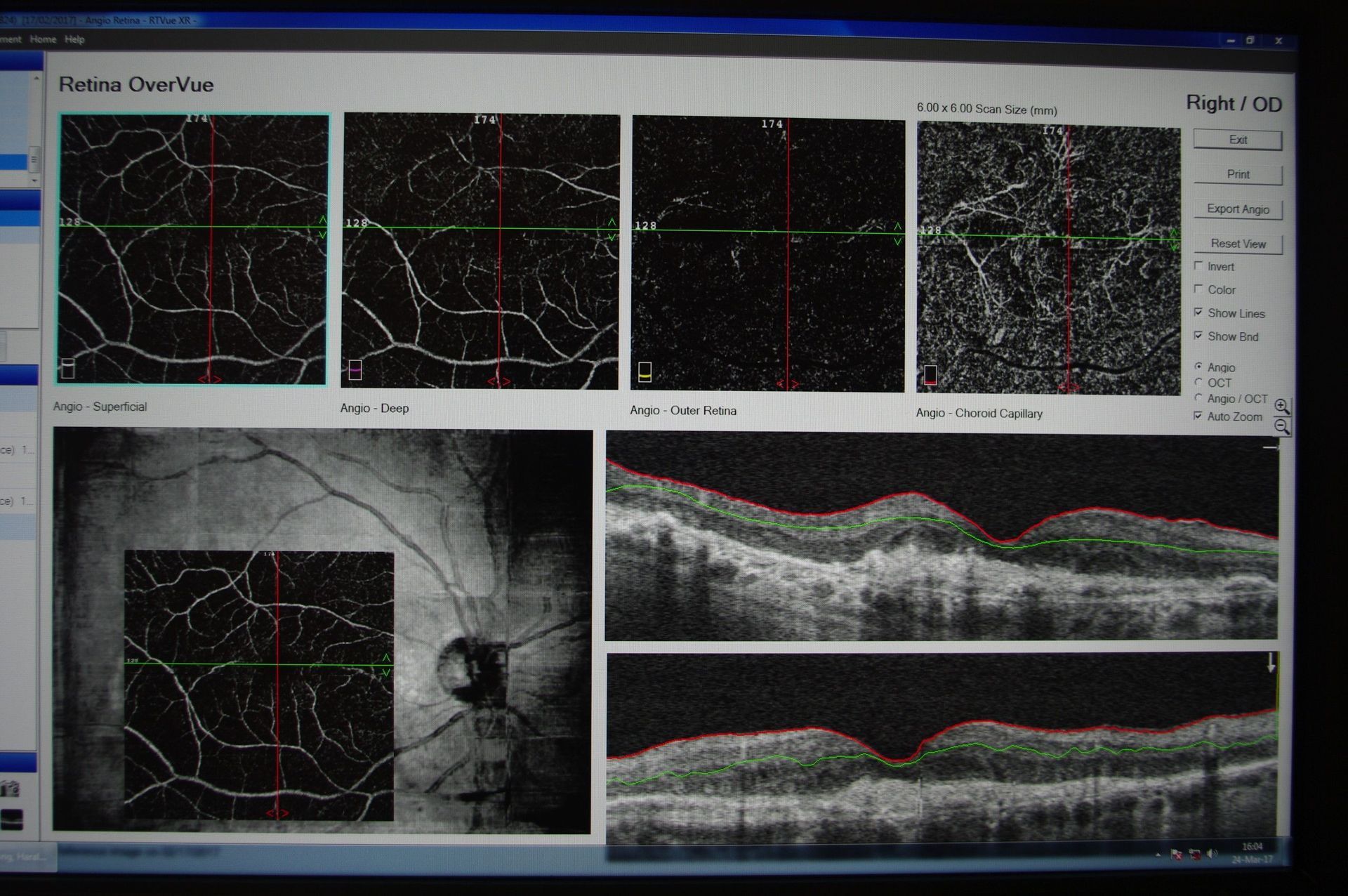Enable the Color checkbox
1348x896 pixels.
point(1198,289)
